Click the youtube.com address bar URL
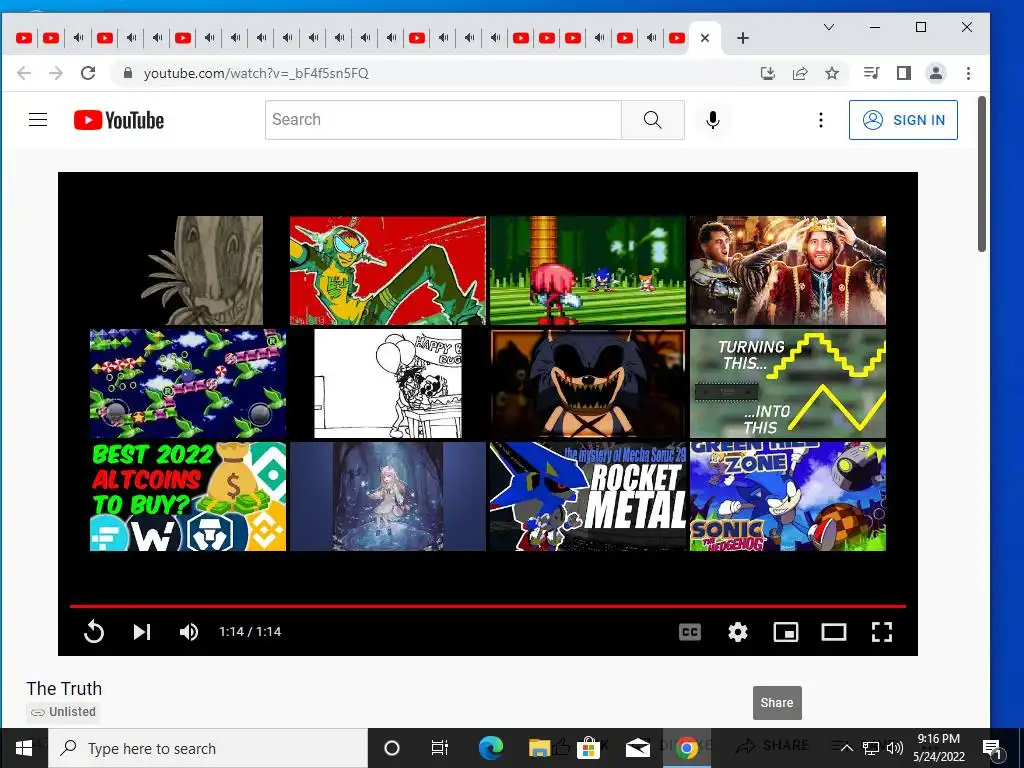This screenshot has width=1024, height=768. (256, 73)
